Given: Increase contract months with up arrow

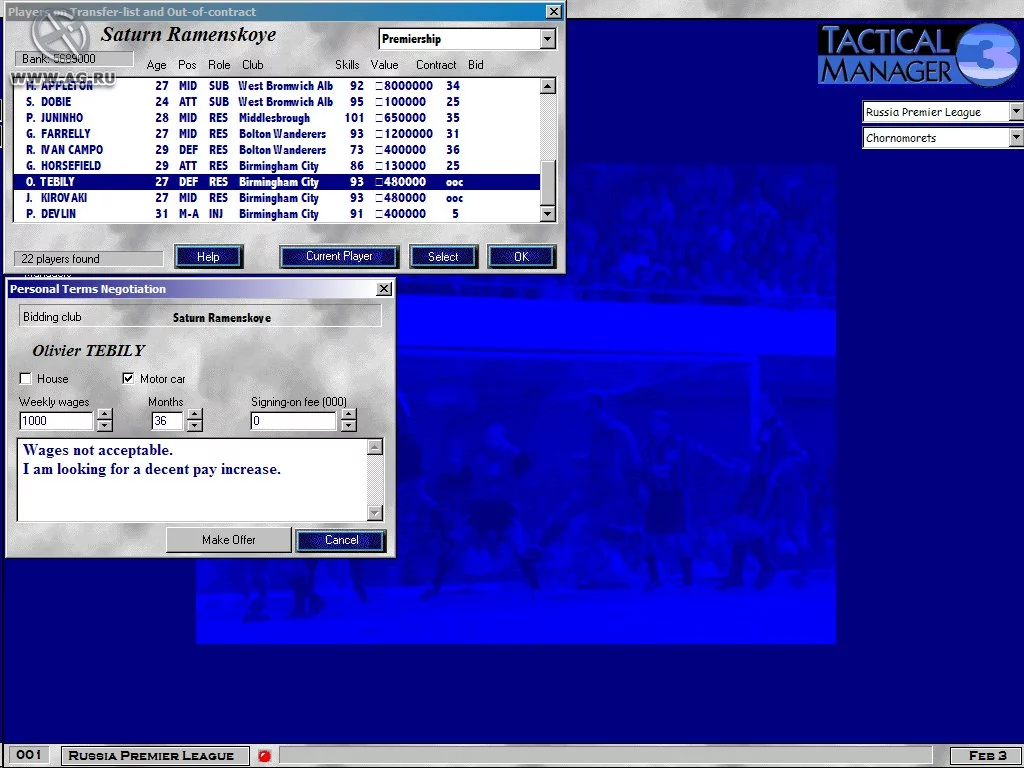Looking at the screenshot, I should click(x=194, y=415).
